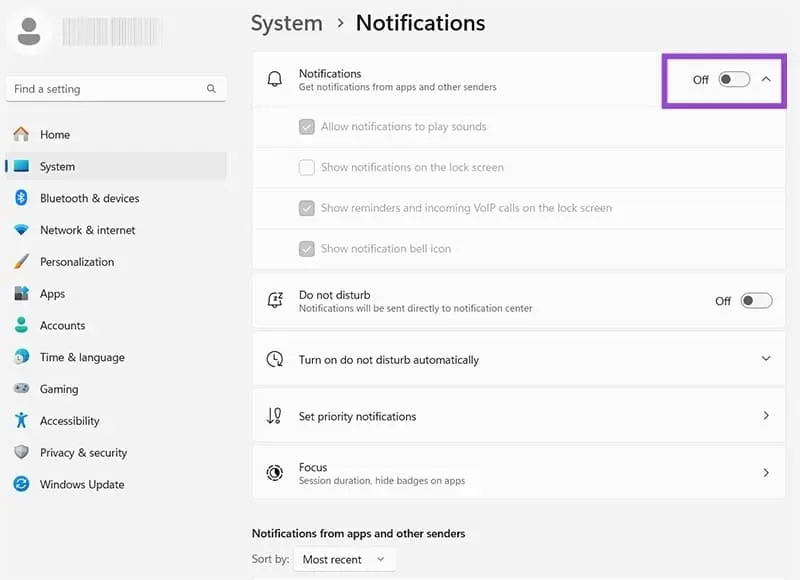Screen dimensions: 800x580
Task: Open Set priority notifications arrow
Action: (x=766, y=416)
